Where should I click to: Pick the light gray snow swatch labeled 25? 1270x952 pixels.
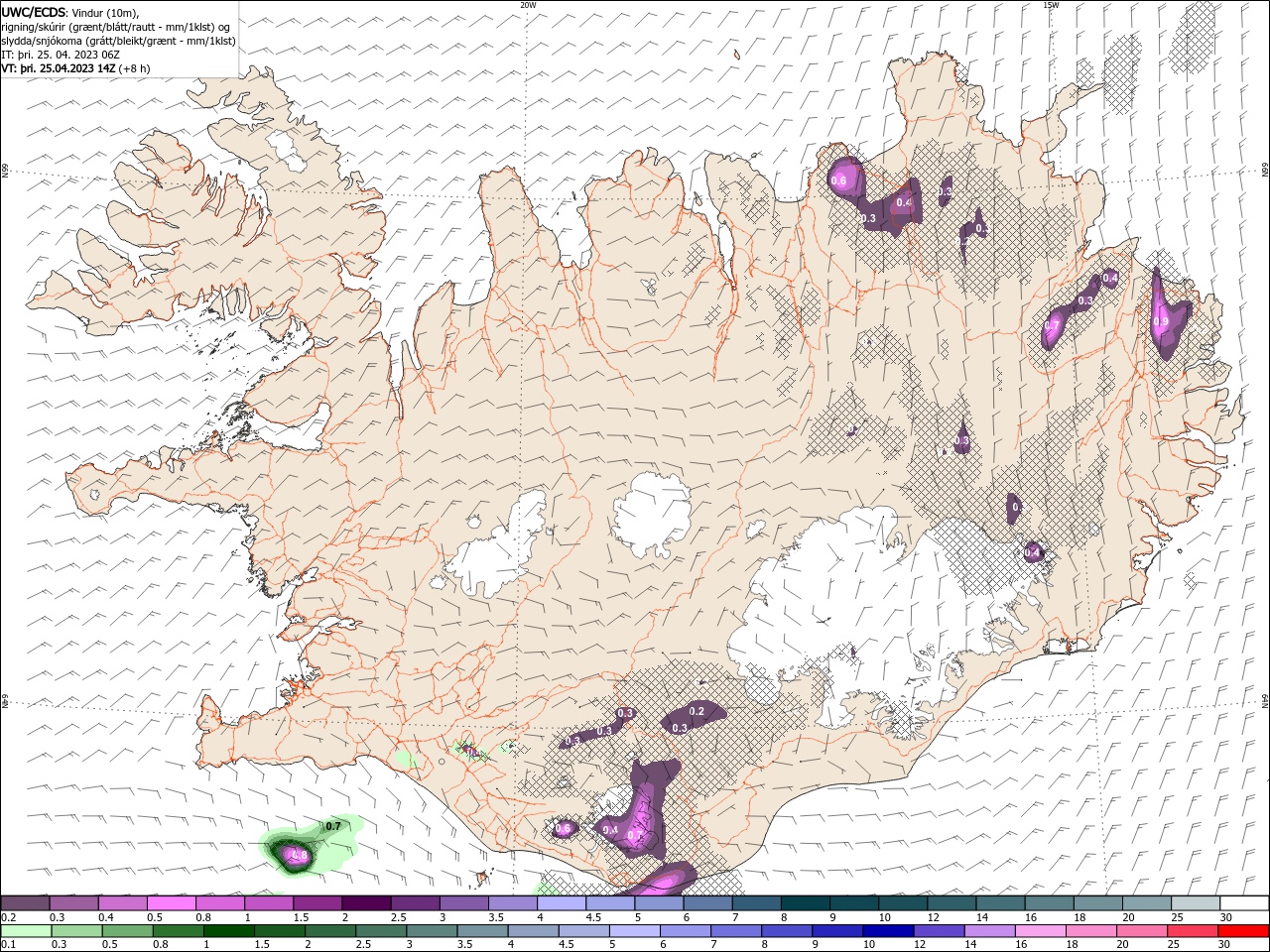coord(1197,903)
